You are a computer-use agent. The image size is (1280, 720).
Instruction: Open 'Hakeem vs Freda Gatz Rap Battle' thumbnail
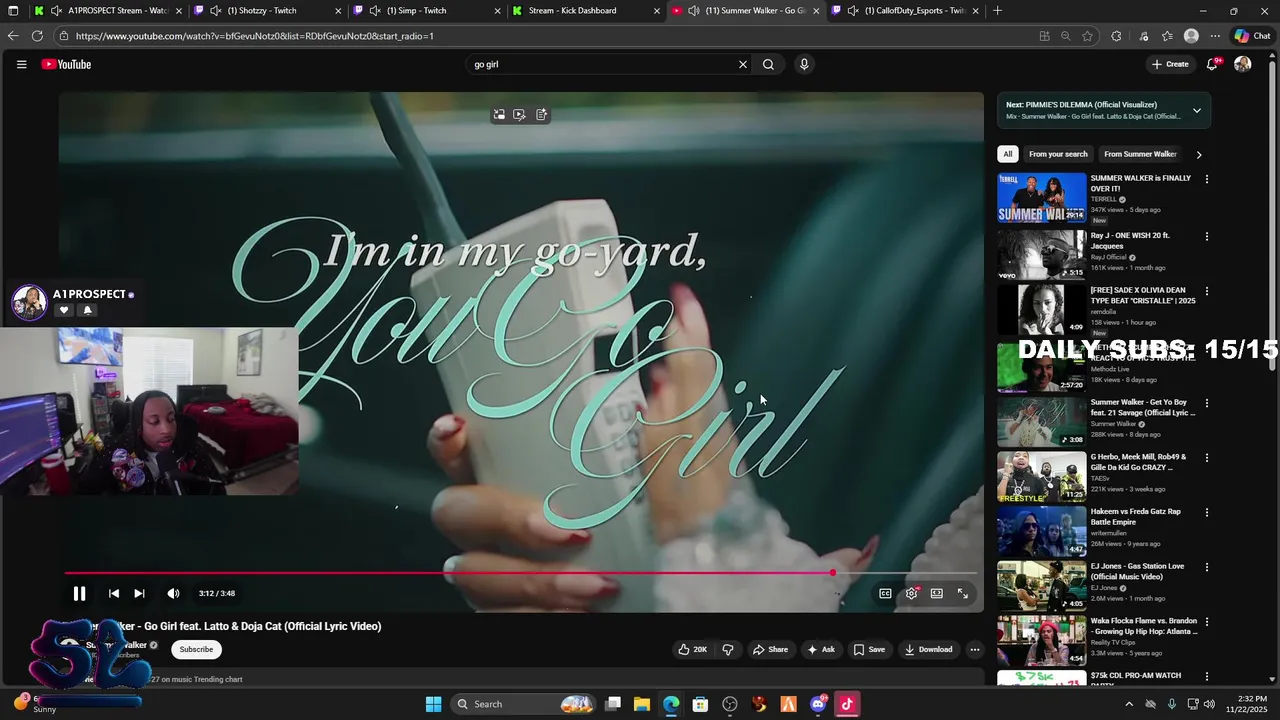[1041, 531]
